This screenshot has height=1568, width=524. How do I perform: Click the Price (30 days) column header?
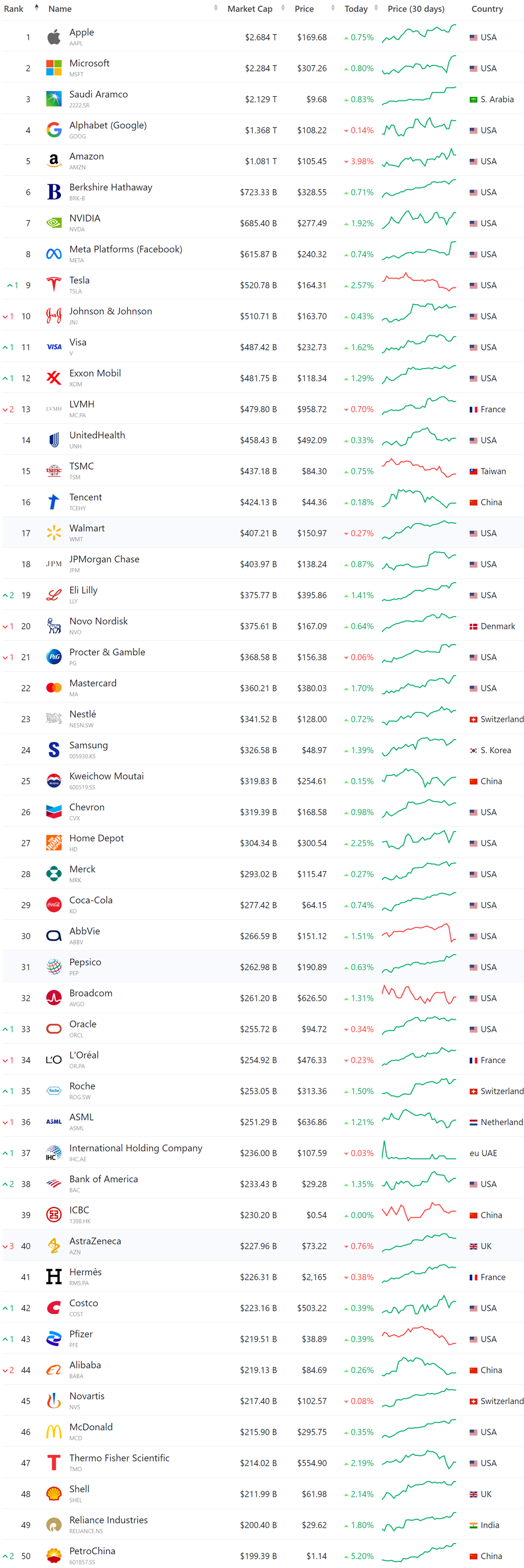click(x=416, y=9)
